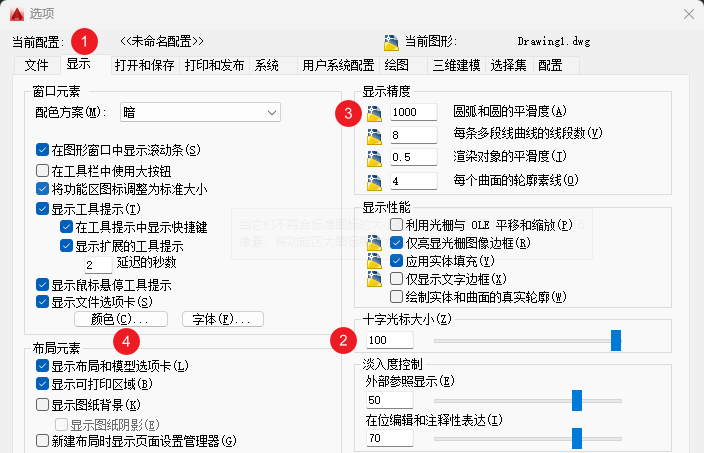Click the 十字光标大小 slider handle

616,341
